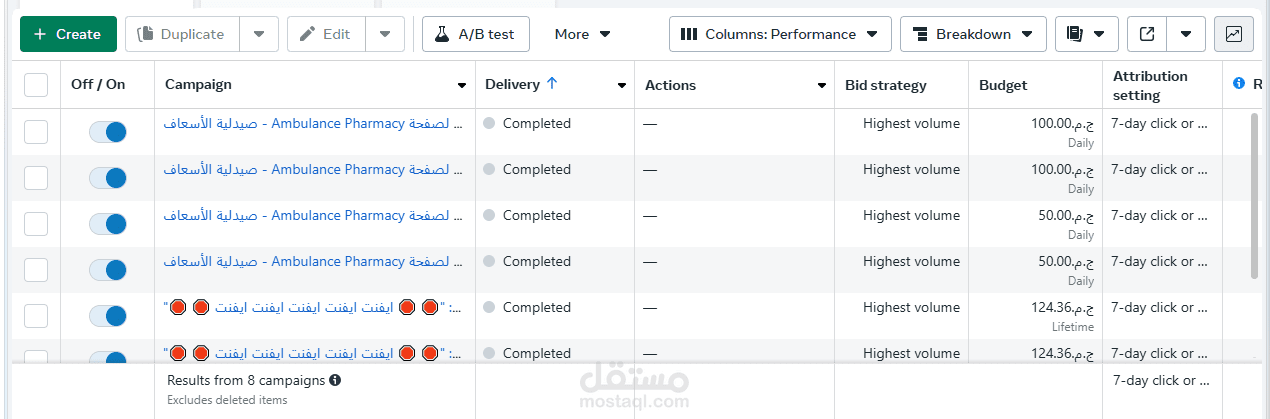Open the More menu
1270x419 pixels.
click(582, 34)
